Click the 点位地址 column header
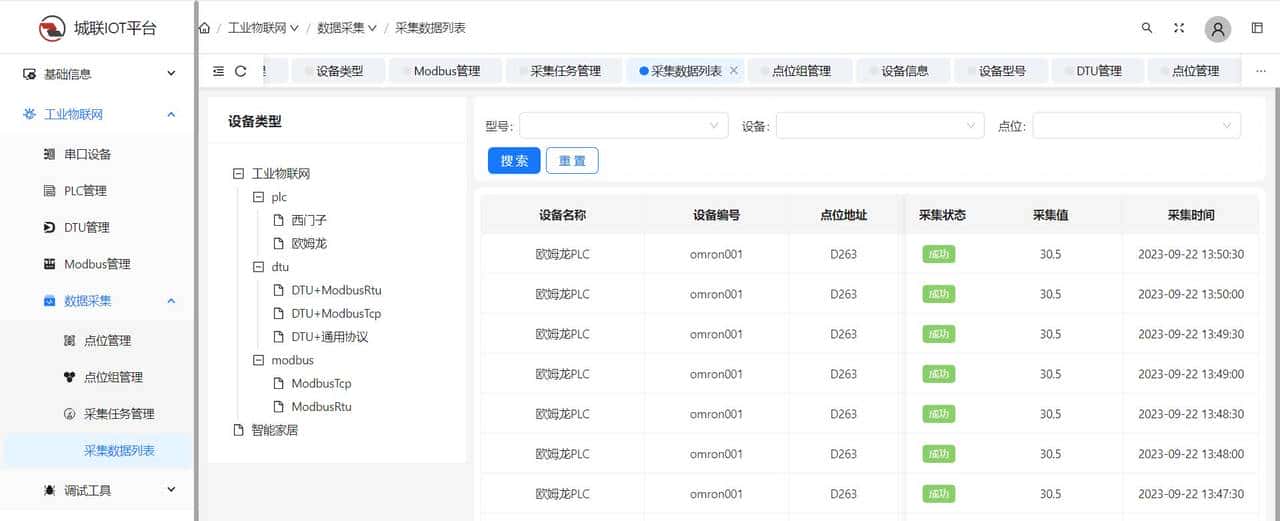 pos(843,215)
